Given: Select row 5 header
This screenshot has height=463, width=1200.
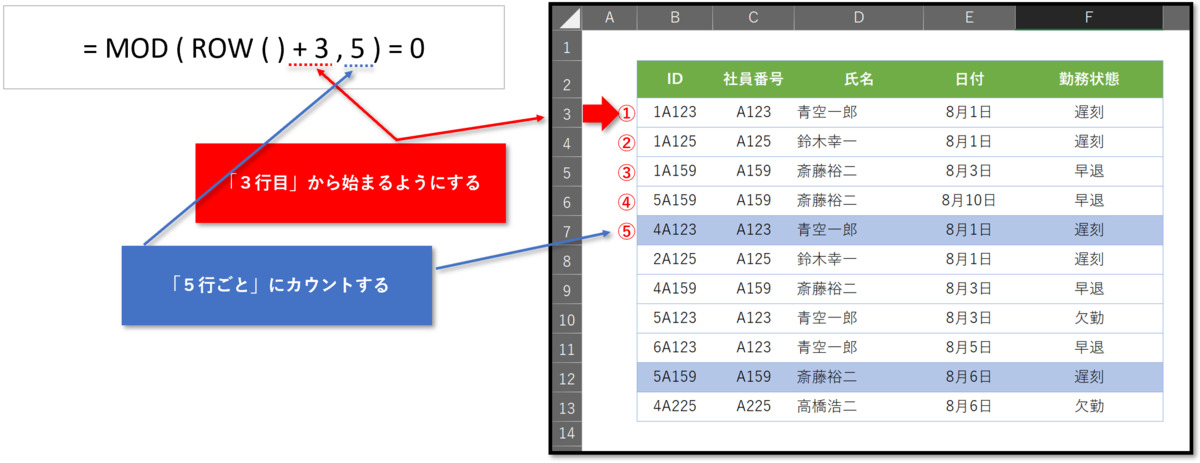Looking at the screenshot, I should coord(566,172).
